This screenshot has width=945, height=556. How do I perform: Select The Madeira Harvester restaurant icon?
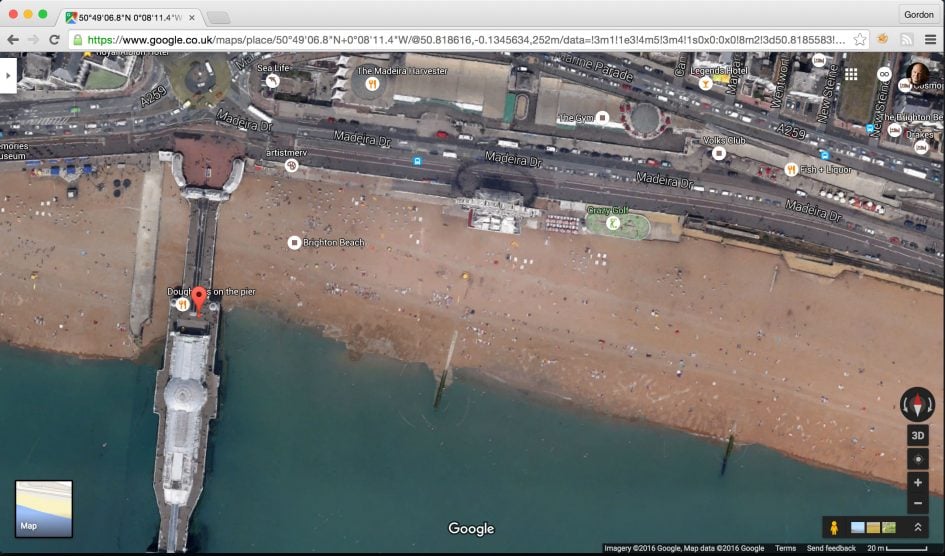point(372,84)
